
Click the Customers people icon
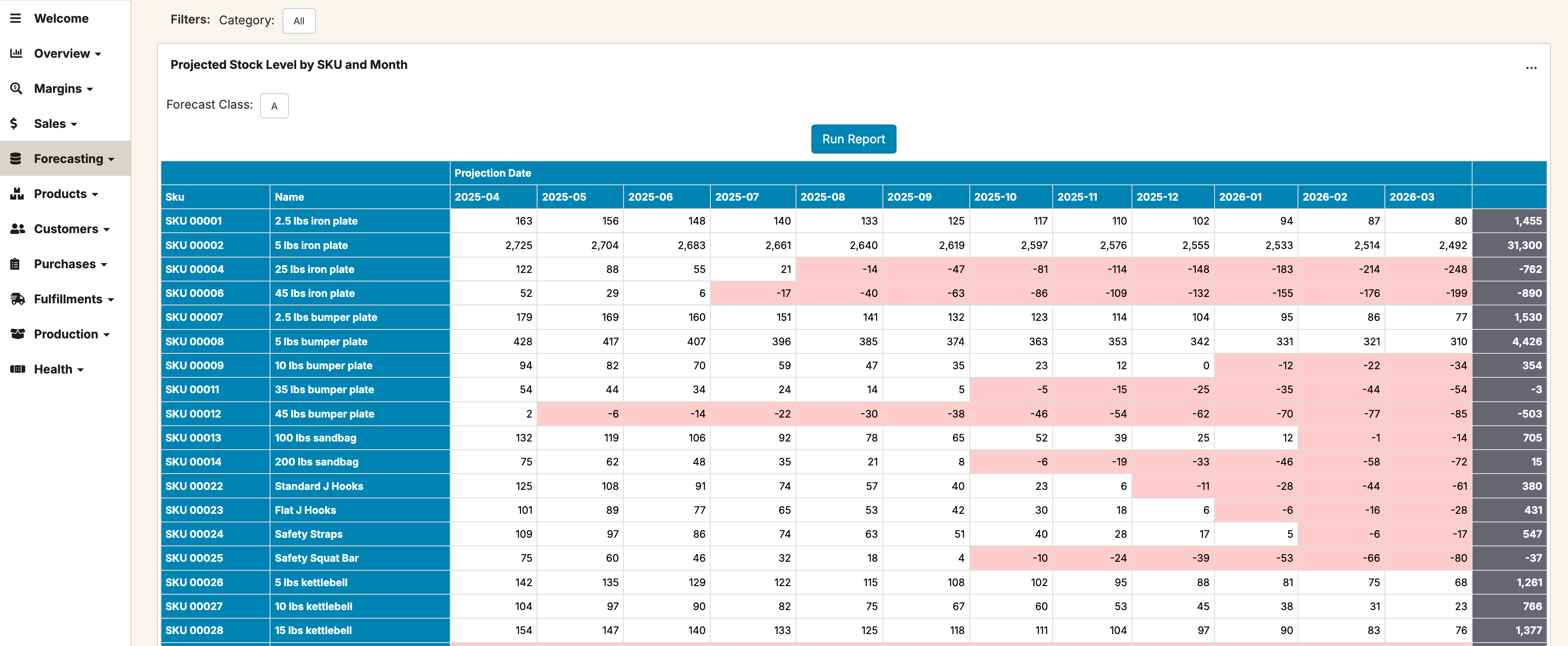point(16,229)
